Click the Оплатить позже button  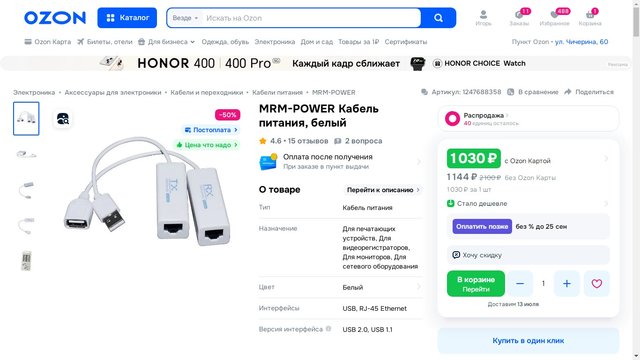(x=482, y=226)
